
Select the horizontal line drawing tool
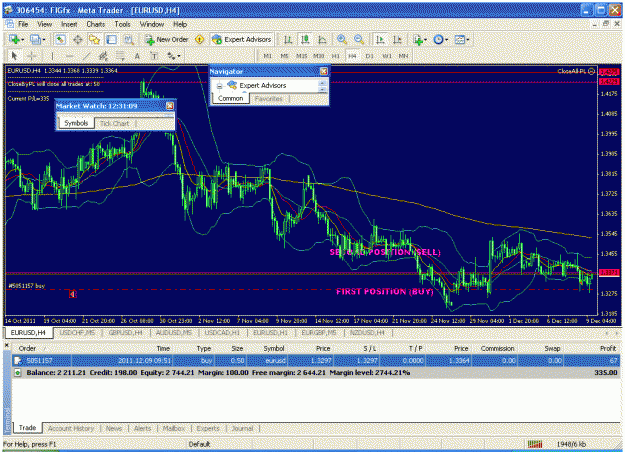(x=69, y=56)
